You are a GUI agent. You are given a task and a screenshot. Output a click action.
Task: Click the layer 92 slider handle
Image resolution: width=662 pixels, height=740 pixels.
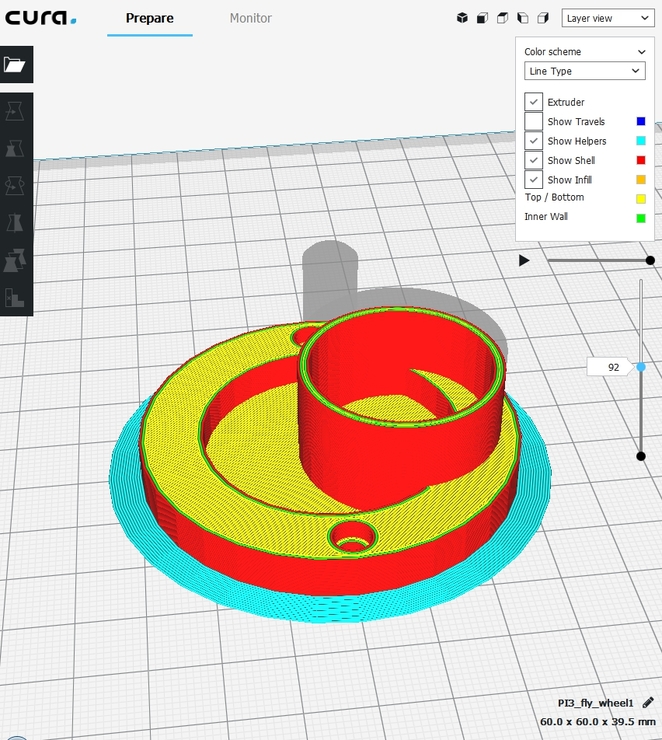click(641, 367)
